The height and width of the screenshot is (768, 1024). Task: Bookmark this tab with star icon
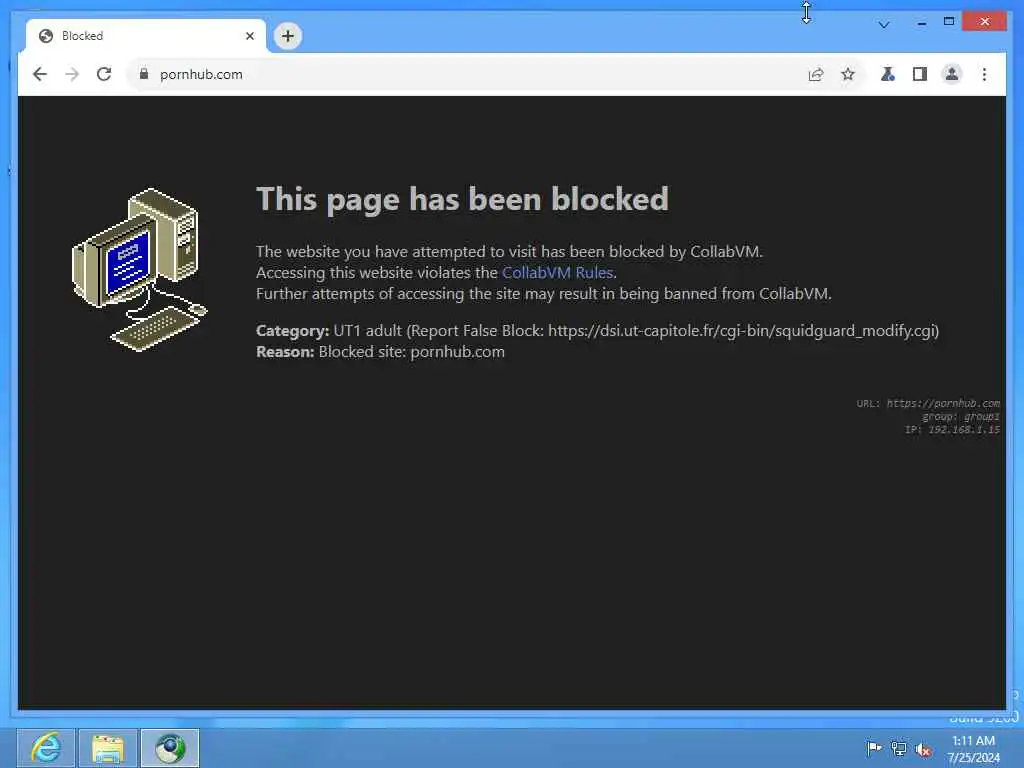(848, 74)
